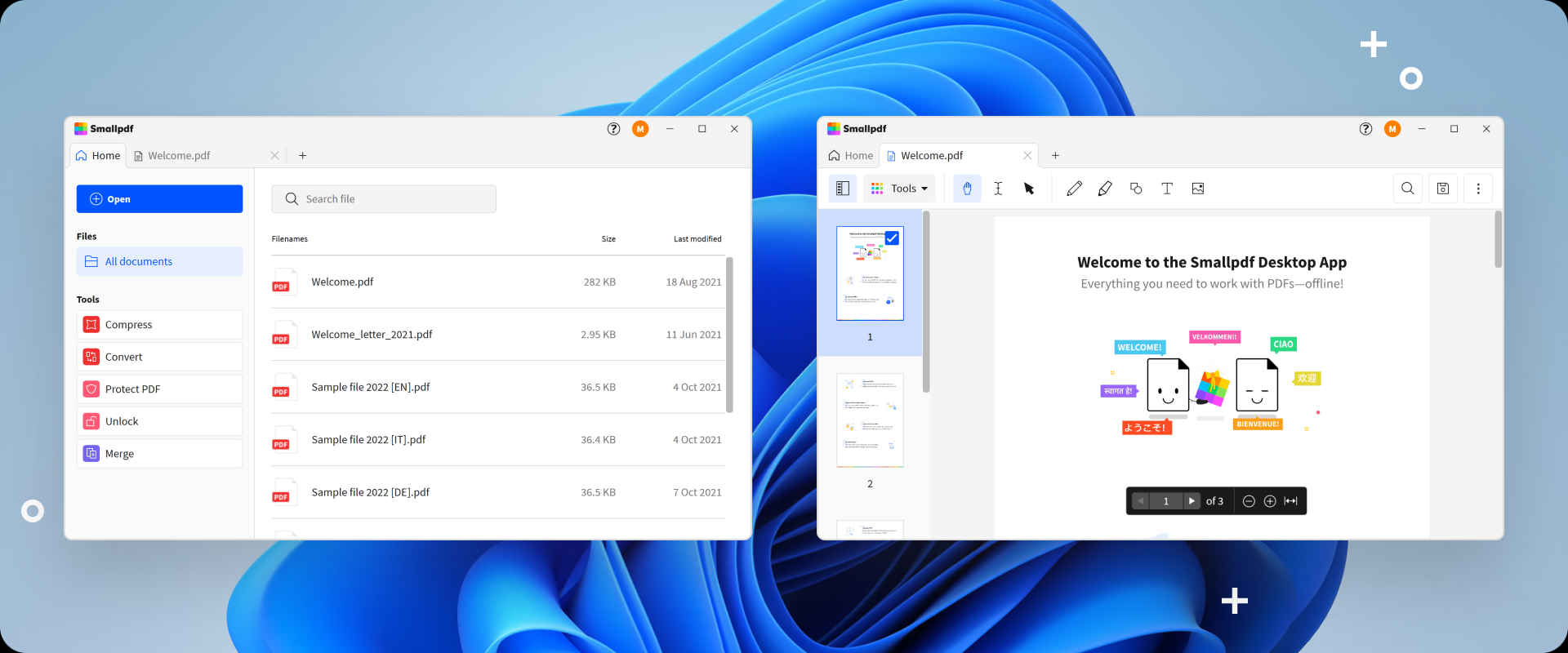Open the Unlock tool
This screenshot has height=653, width=1568.
[x=159, y=421]
